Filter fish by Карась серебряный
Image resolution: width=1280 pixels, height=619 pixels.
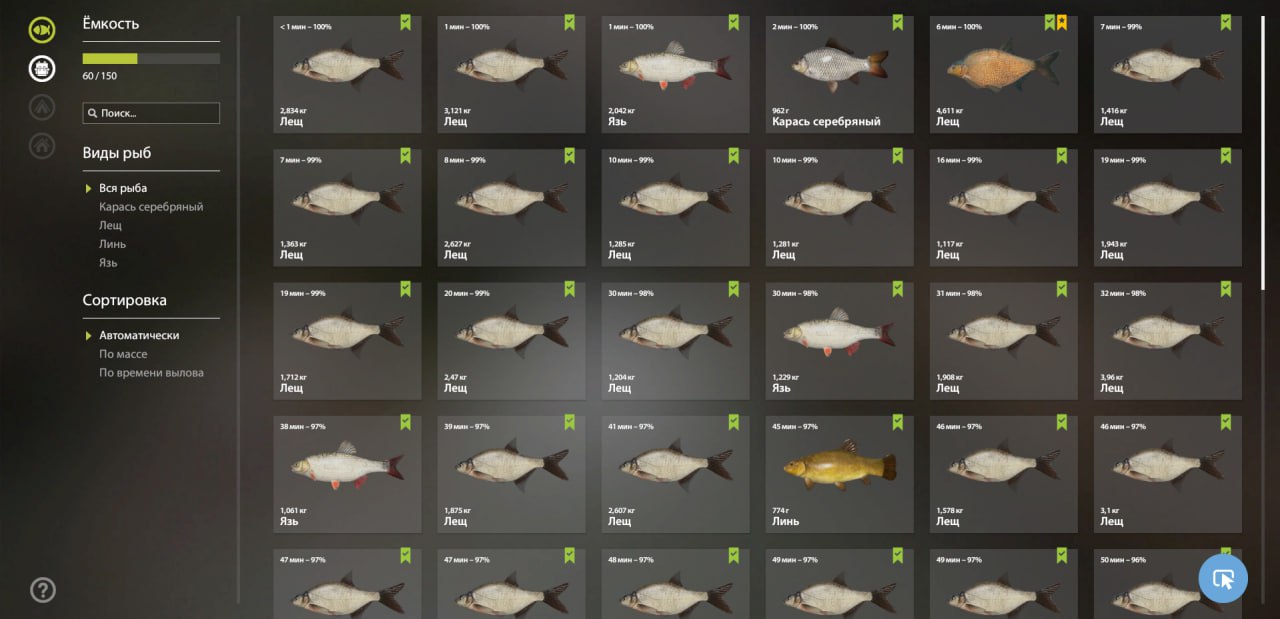[151, 207]
